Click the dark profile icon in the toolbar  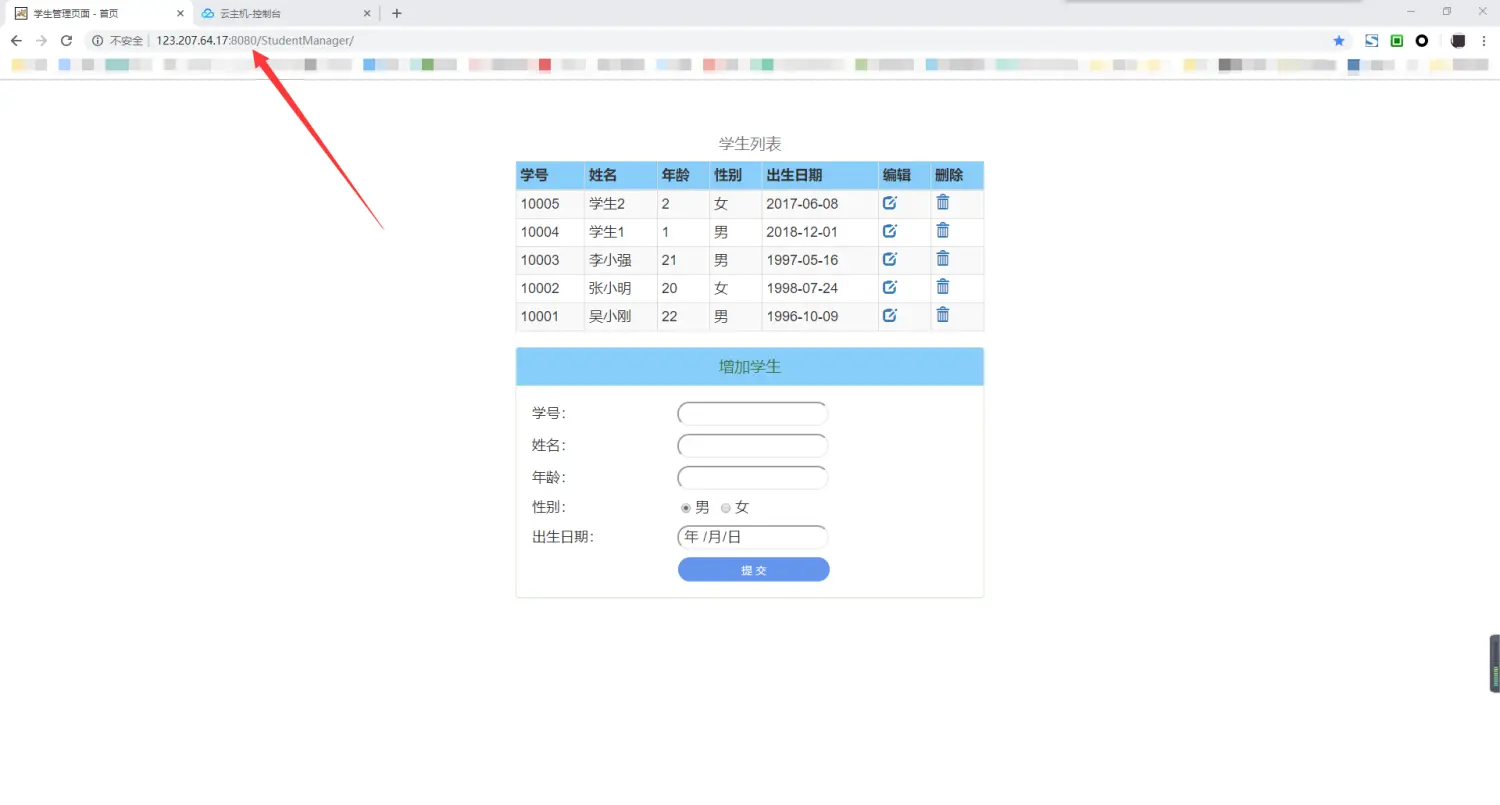click(x=1458, y=41)
